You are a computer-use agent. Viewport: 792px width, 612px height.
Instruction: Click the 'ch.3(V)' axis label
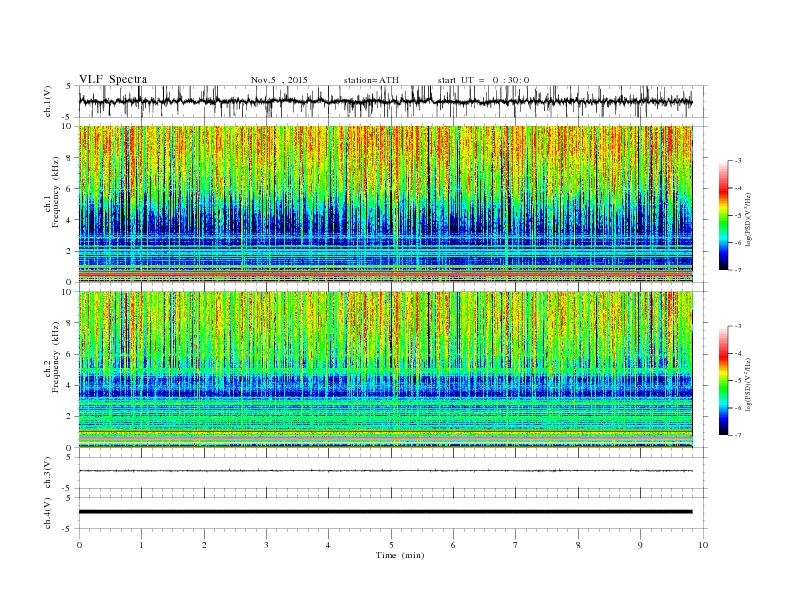pos(48,473)
